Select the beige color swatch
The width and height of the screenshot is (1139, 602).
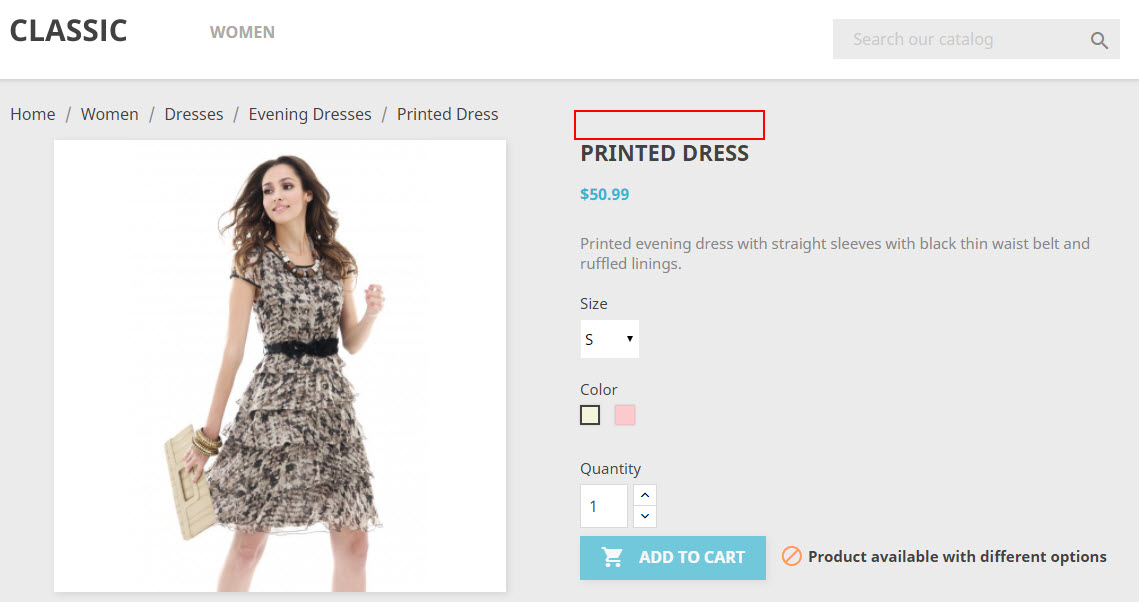(590, 415)
